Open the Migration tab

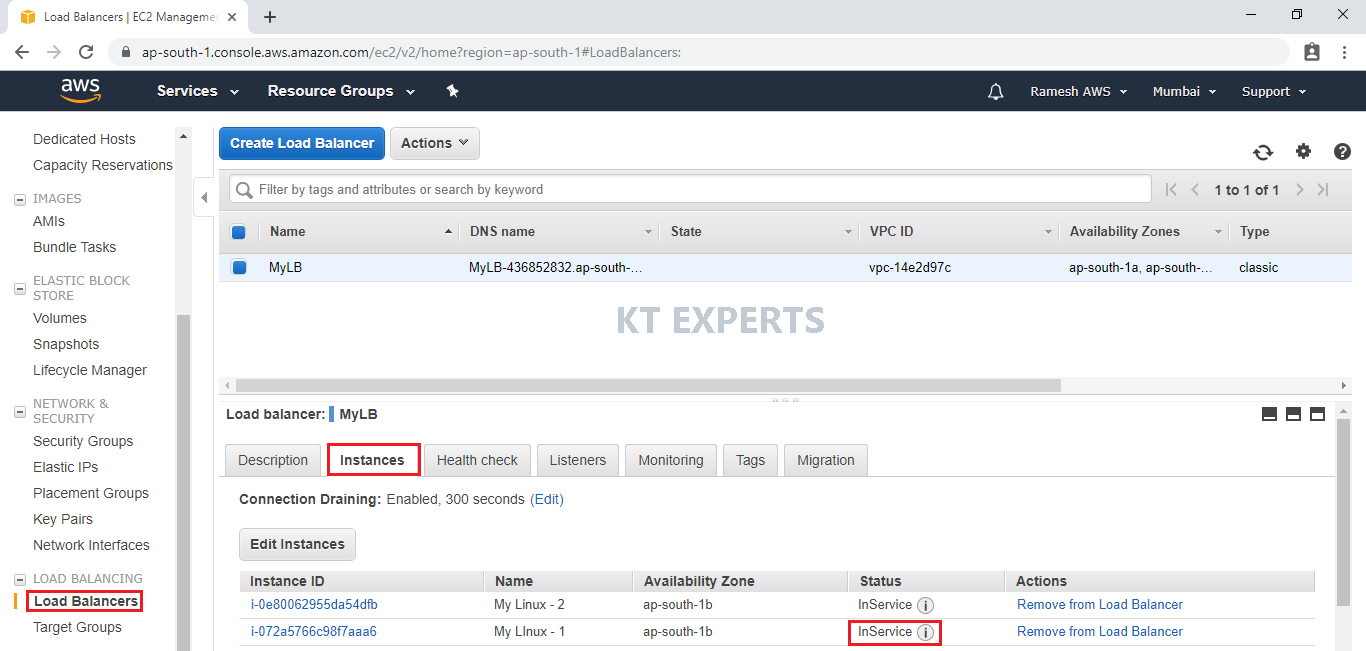coord(826,460)
